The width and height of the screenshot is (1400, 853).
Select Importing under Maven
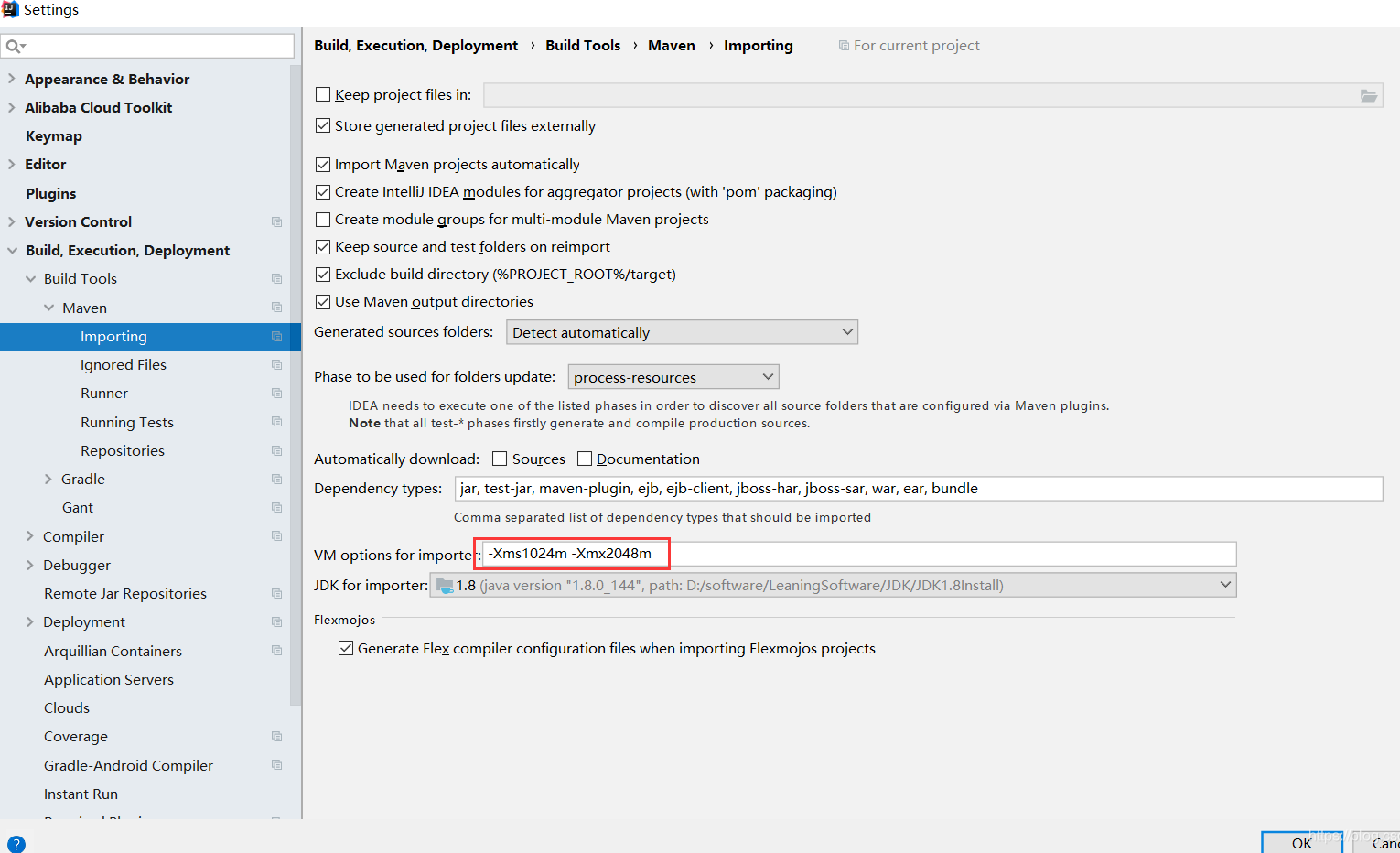point(150,337)
